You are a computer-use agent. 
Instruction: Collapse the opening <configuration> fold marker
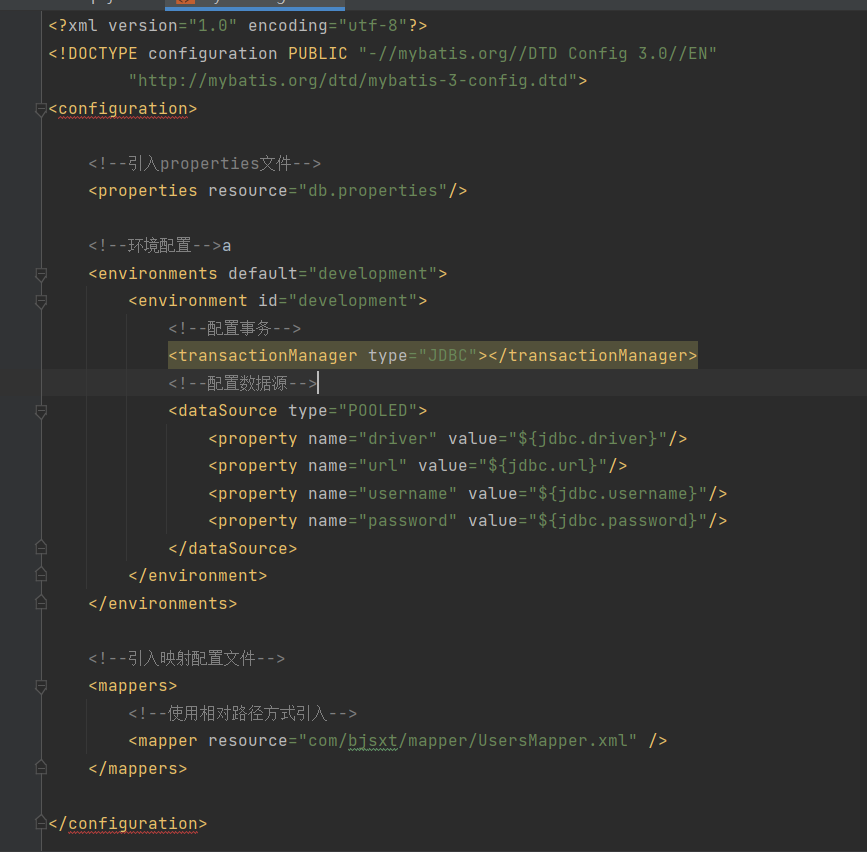(x=40, y=109)
